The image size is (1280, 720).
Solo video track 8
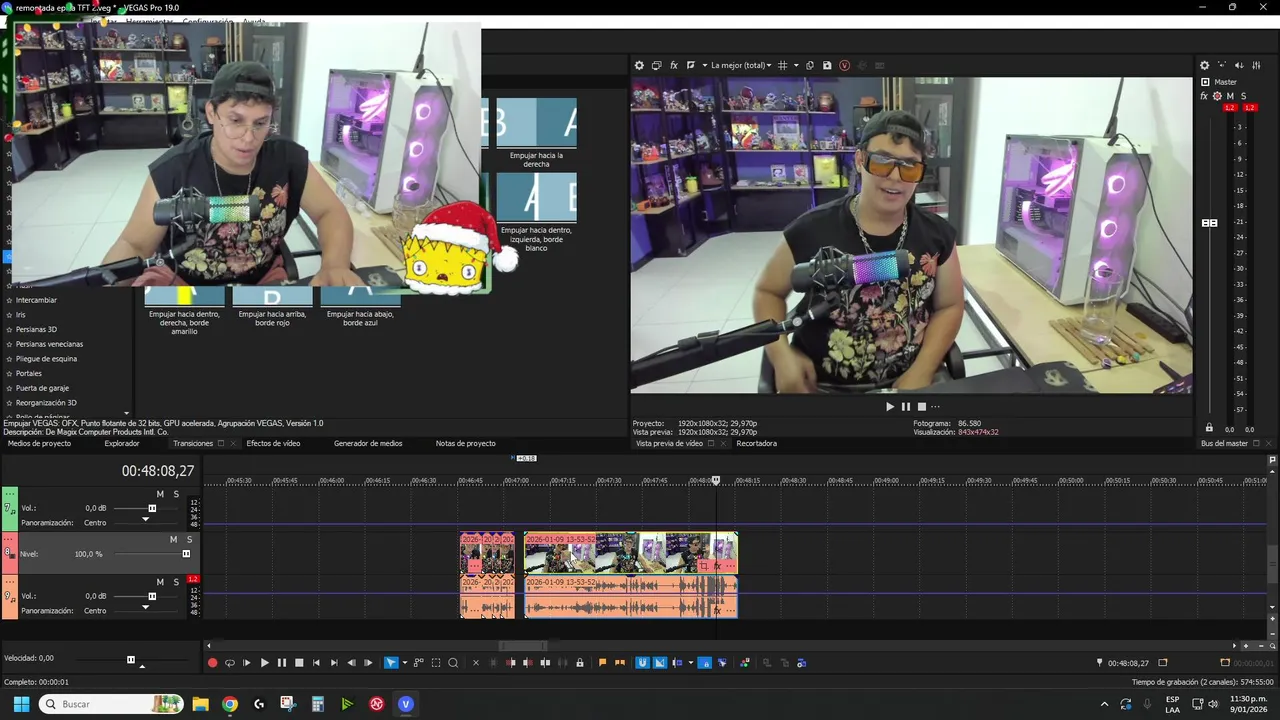[188, 539]
